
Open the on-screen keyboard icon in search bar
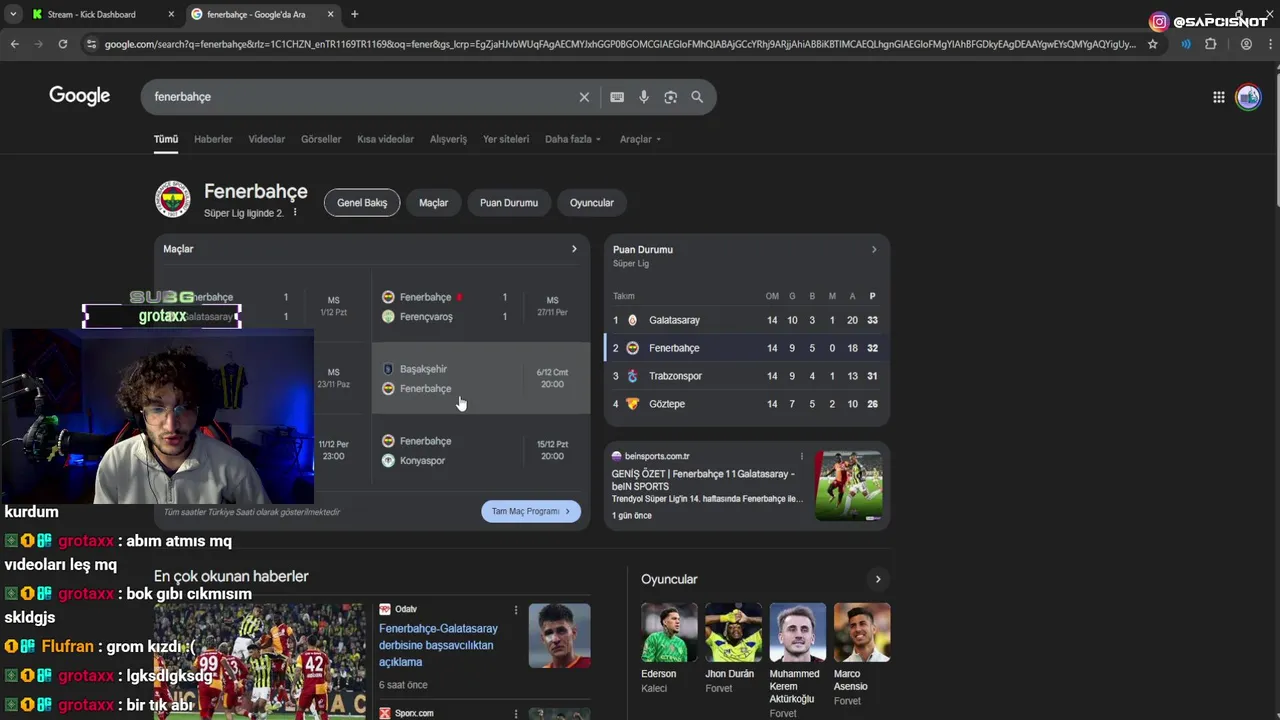point(617,97)
